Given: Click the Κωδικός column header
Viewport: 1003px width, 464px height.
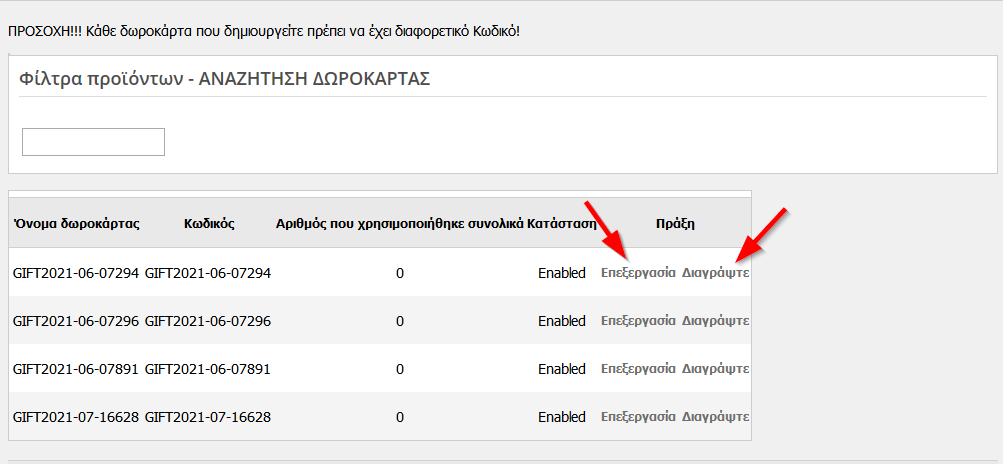Looking at the screenshot, I should pyautogui.click(x=209, y=224).
